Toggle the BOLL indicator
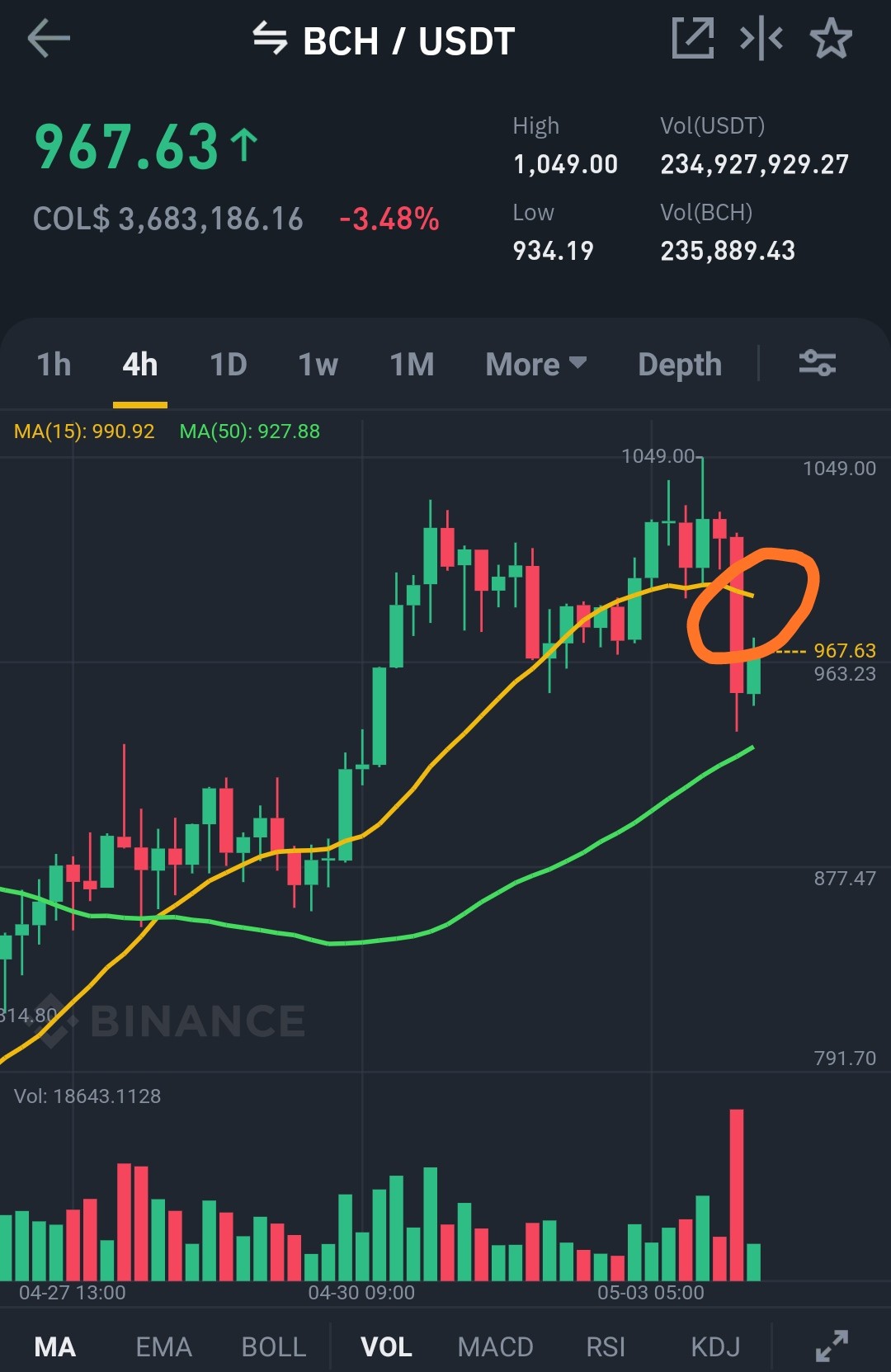891x1372 pixels. pyautogui.click(x=273, y=1346)
